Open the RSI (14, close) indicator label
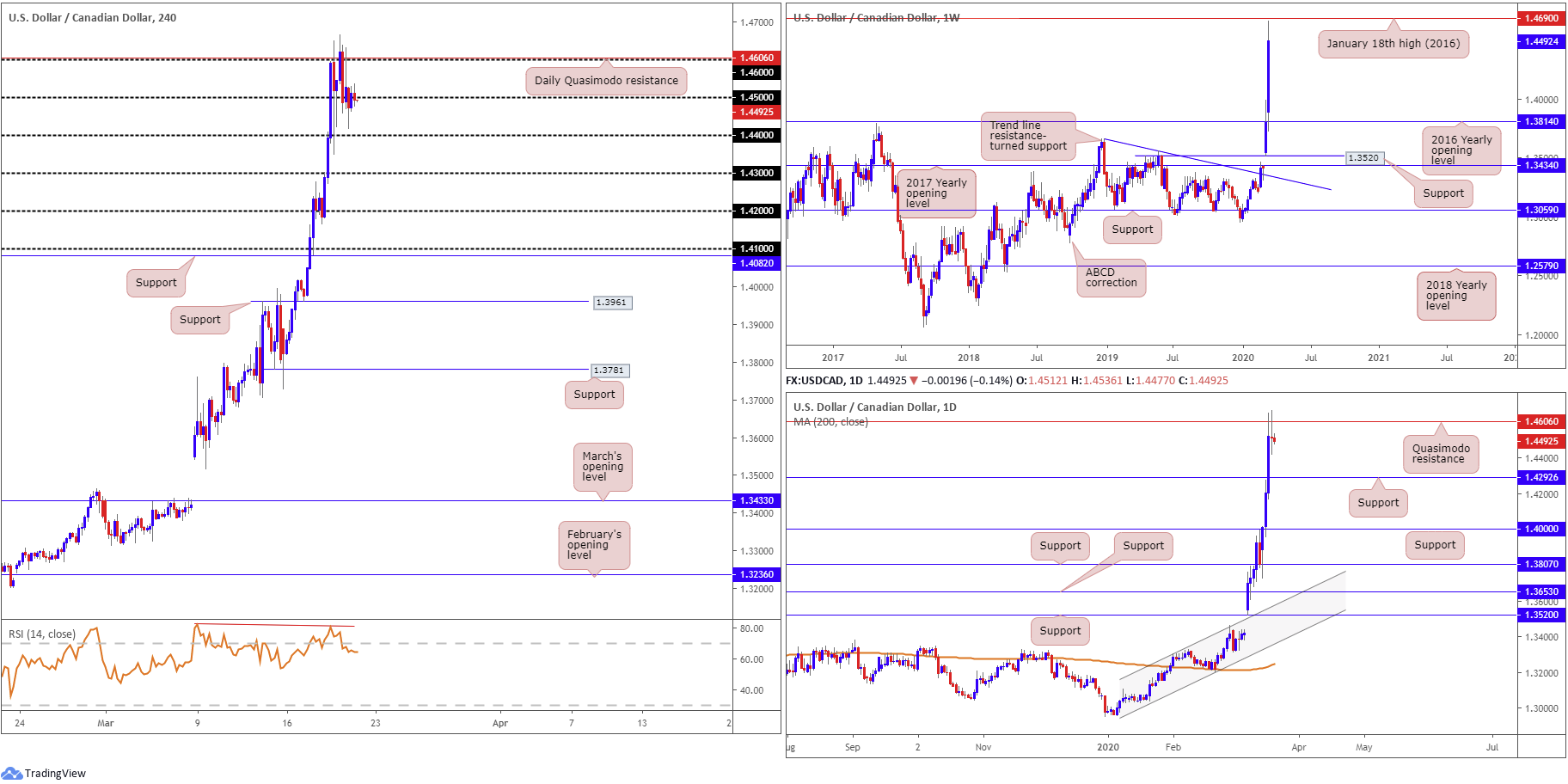Viewport: 1568px width, 784px height. [x=42, y=634]
